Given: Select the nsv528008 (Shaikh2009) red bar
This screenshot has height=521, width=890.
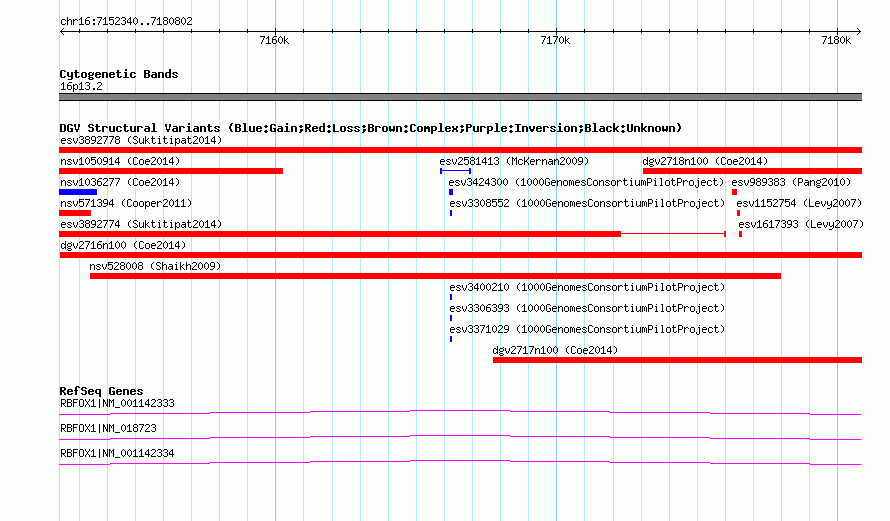Looking at the screenshot, I should pyautogui.click(x=435, y=276).
